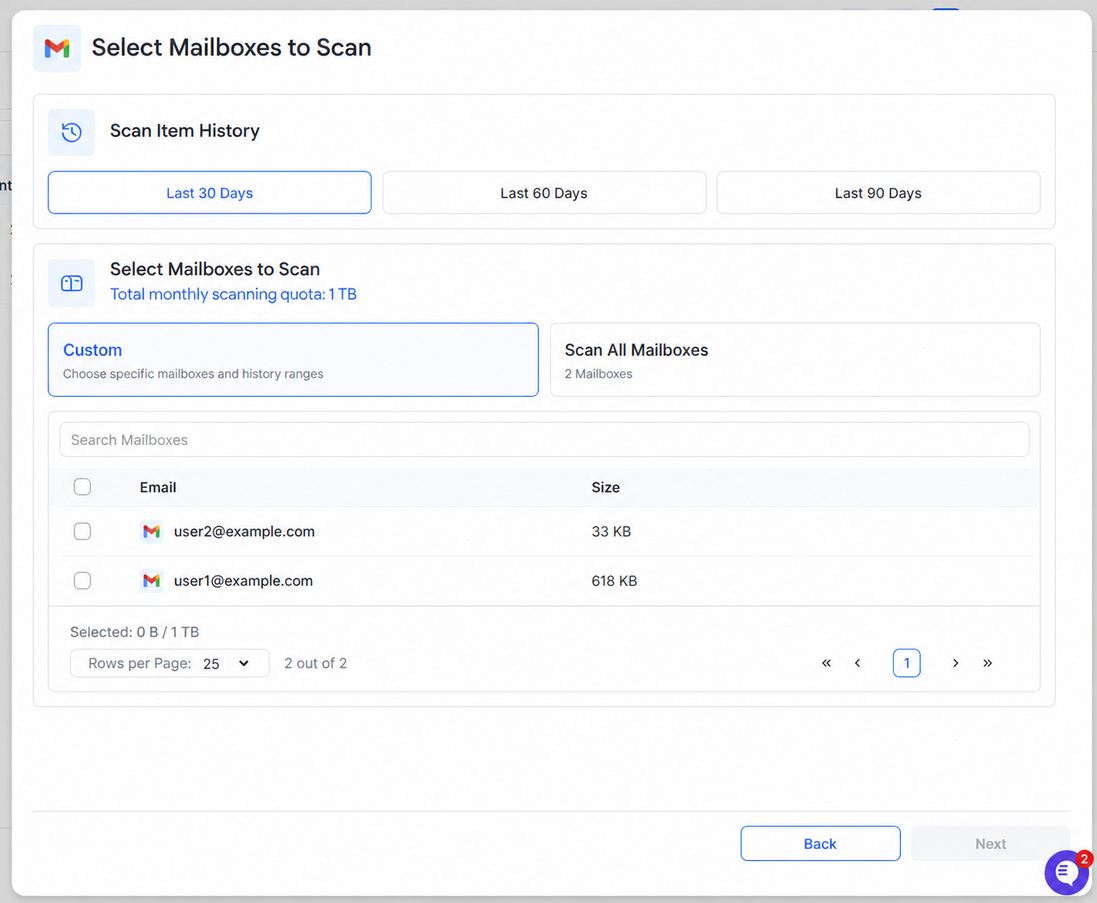Click the Next button
Screen dimensions: 1097x903
[991, 844]
